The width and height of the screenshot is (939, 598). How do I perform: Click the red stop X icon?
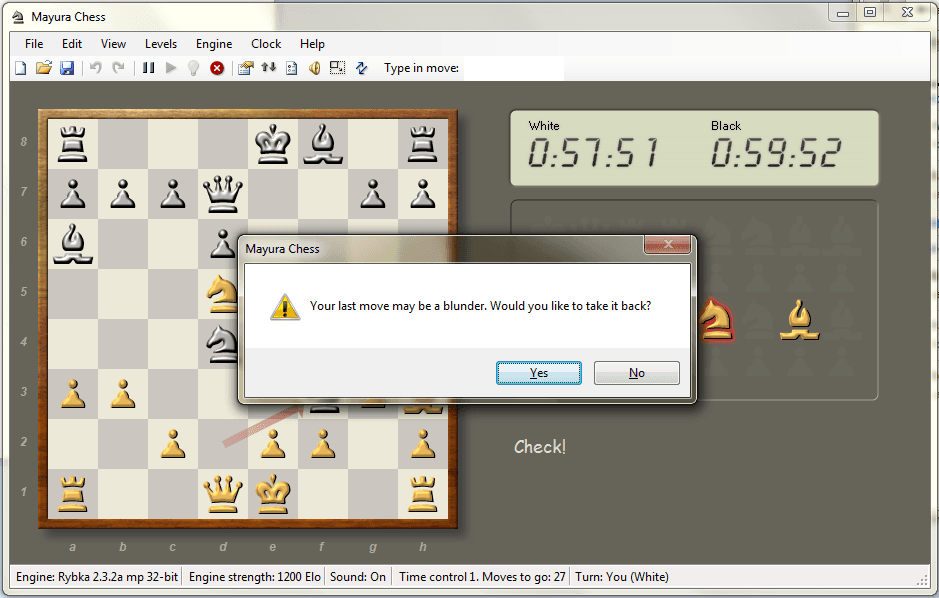click(217, 68)
